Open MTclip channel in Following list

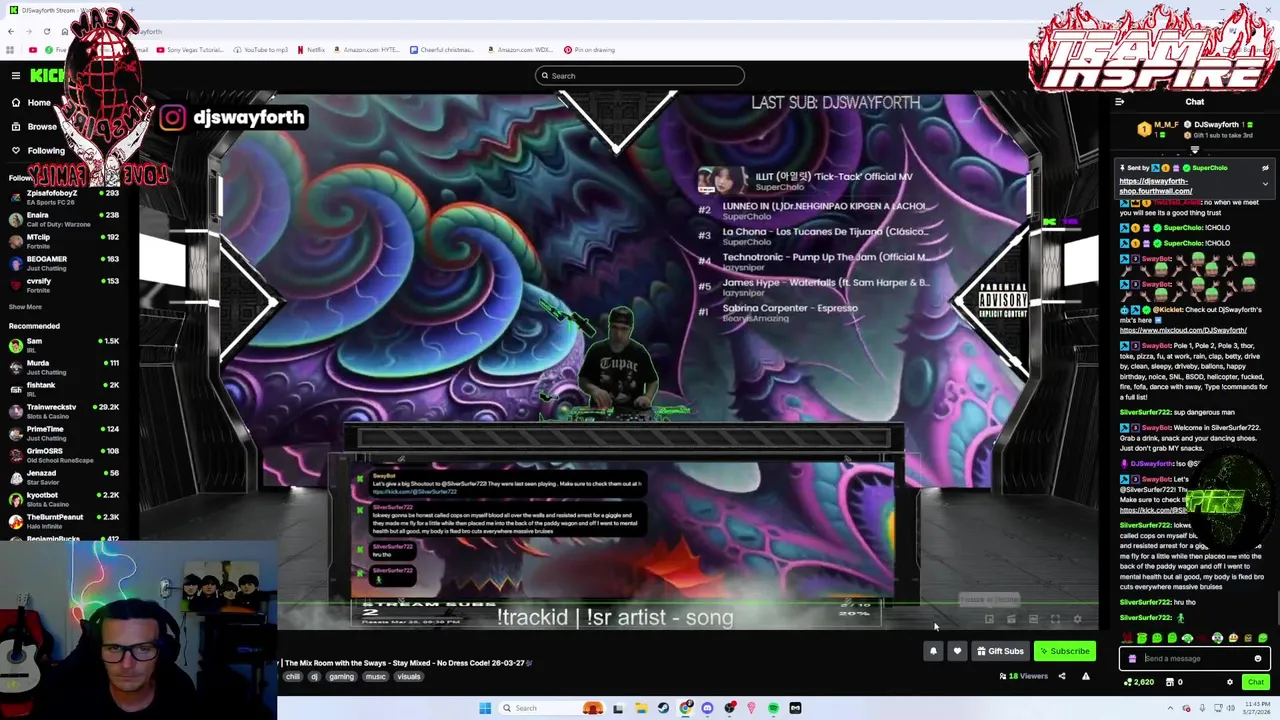point(64,241)
